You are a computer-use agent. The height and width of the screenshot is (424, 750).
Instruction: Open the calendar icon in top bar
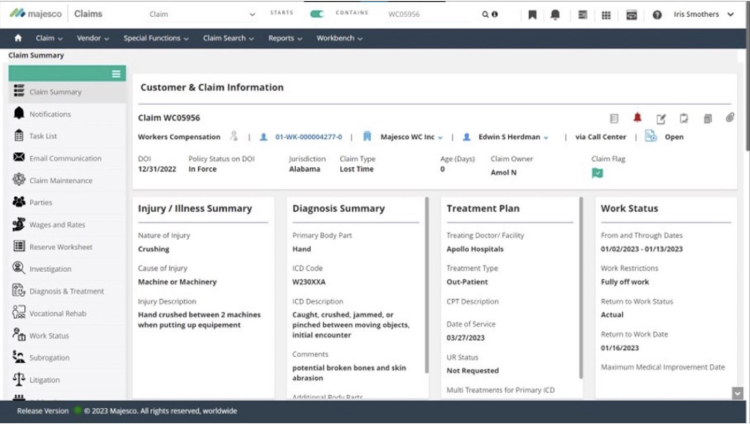pyautogui.click(x=631, y=15)
